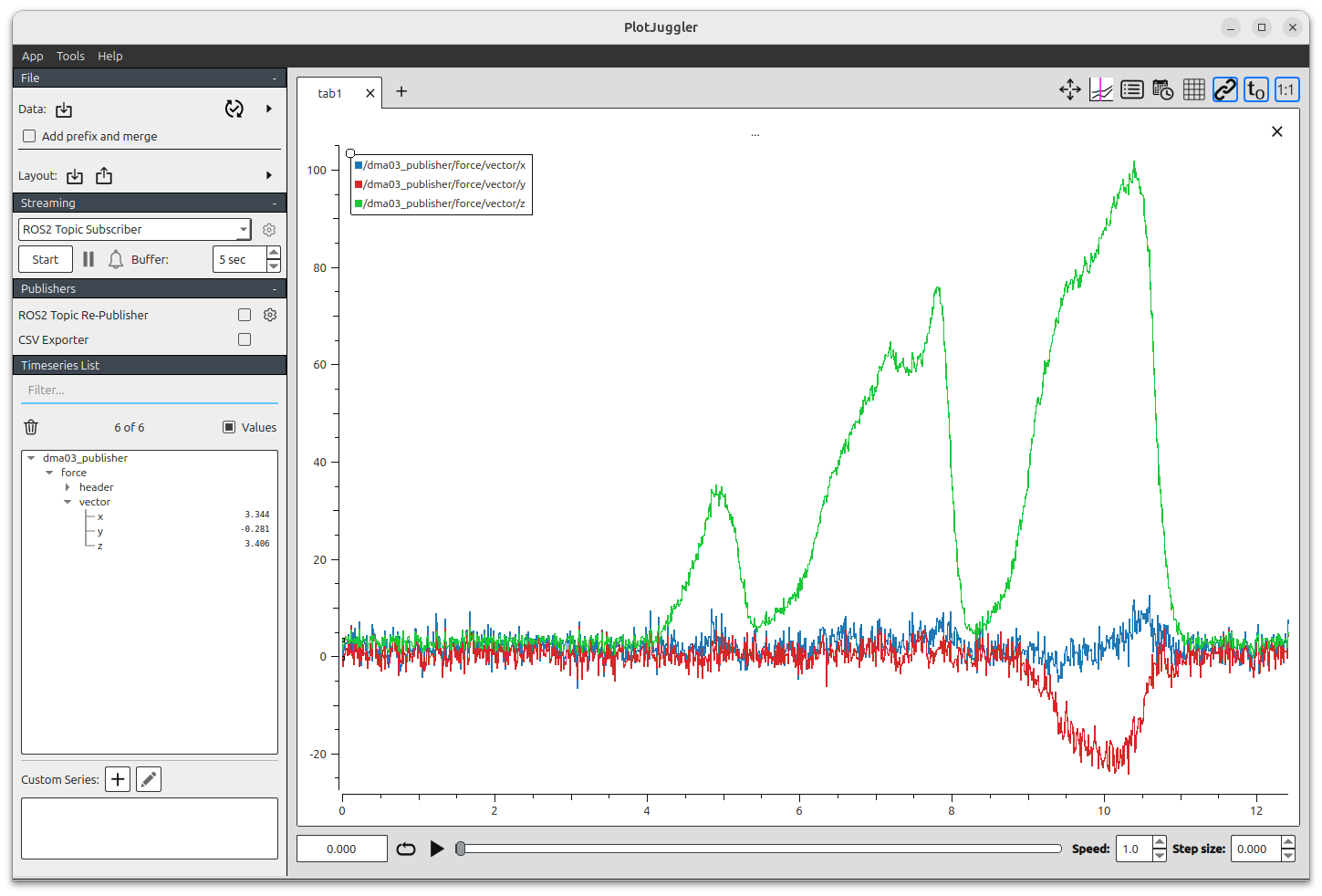Open the Tools menu

tap(70, 56)
